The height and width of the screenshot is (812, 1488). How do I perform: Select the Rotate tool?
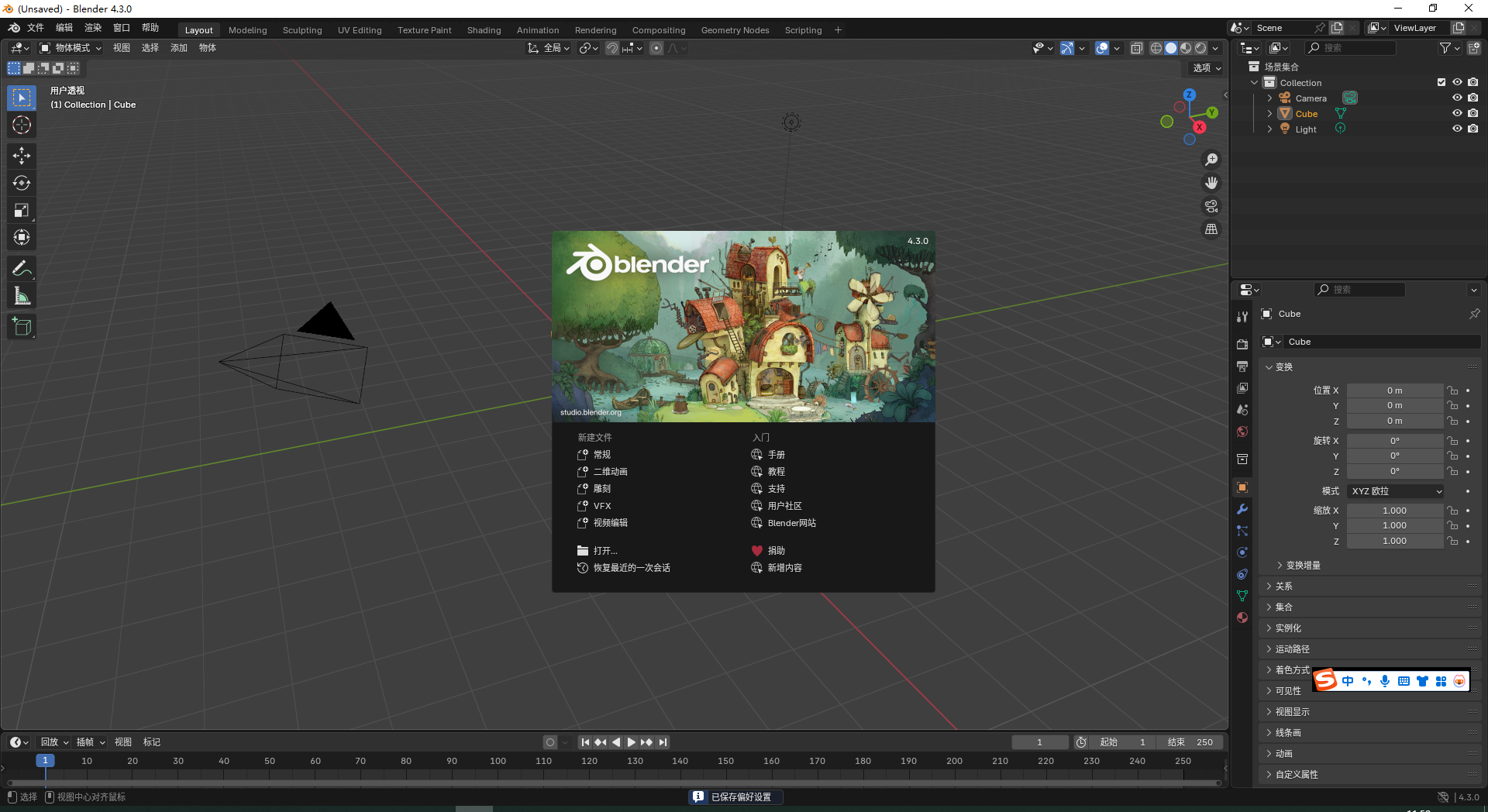coord(21,183)
